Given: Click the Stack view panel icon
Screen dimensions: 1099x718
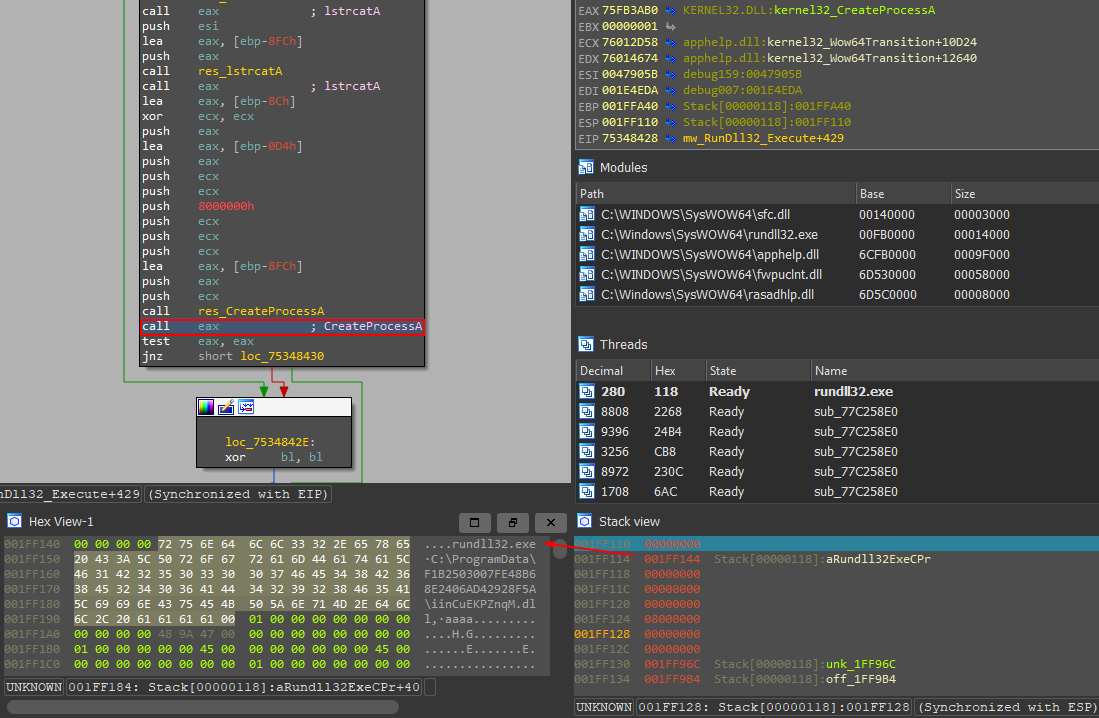Looking at the screenshot, I should (585, 521).
